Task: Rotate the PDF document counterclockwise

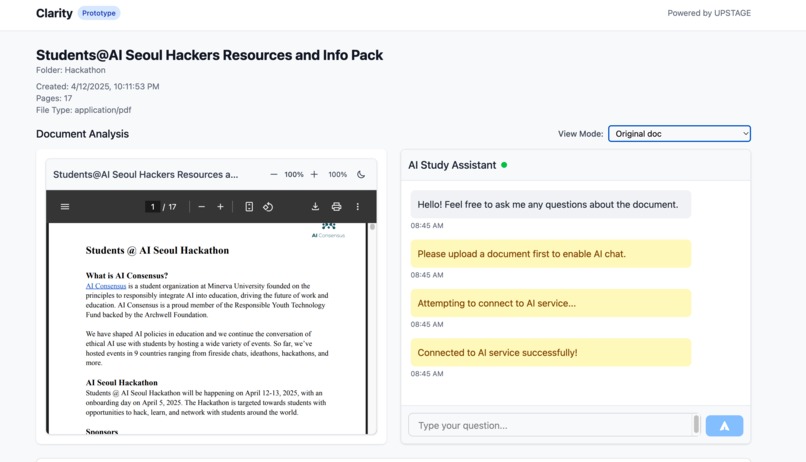Action: click(268, 207)
